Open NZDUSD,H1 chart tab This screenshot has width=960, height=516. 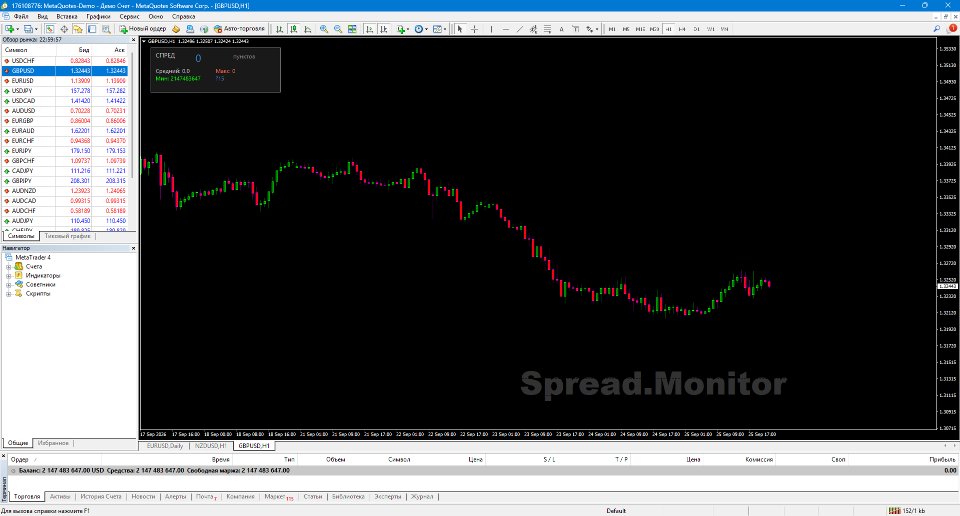211,446
